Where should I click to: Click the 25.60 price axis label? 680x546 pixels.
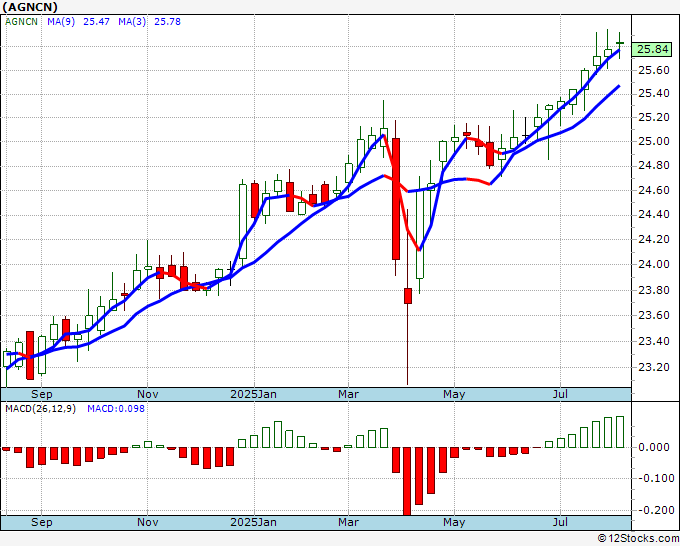pyautogui.click(x=654, y=70)
